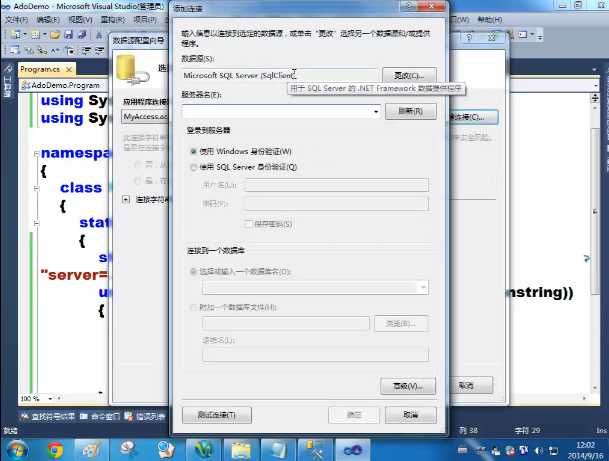Viewport: 609px width, 461px height.
Task: Open the file explorer folder taskbar icon
Action: click(x=241, y=451)
